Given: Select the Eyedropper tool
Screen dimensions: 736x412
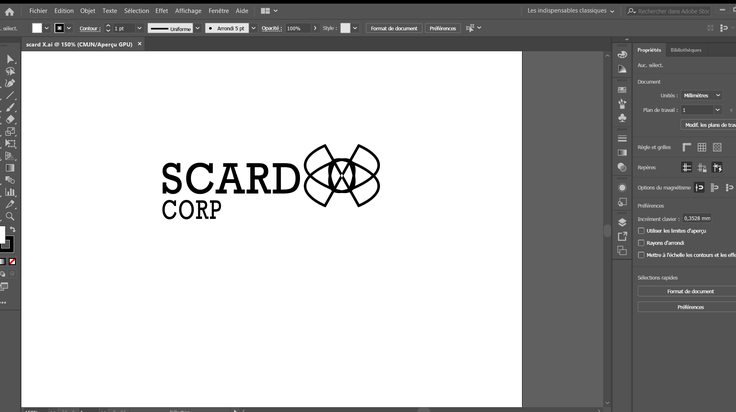Looking at the screenshot, I should [10, 204].
